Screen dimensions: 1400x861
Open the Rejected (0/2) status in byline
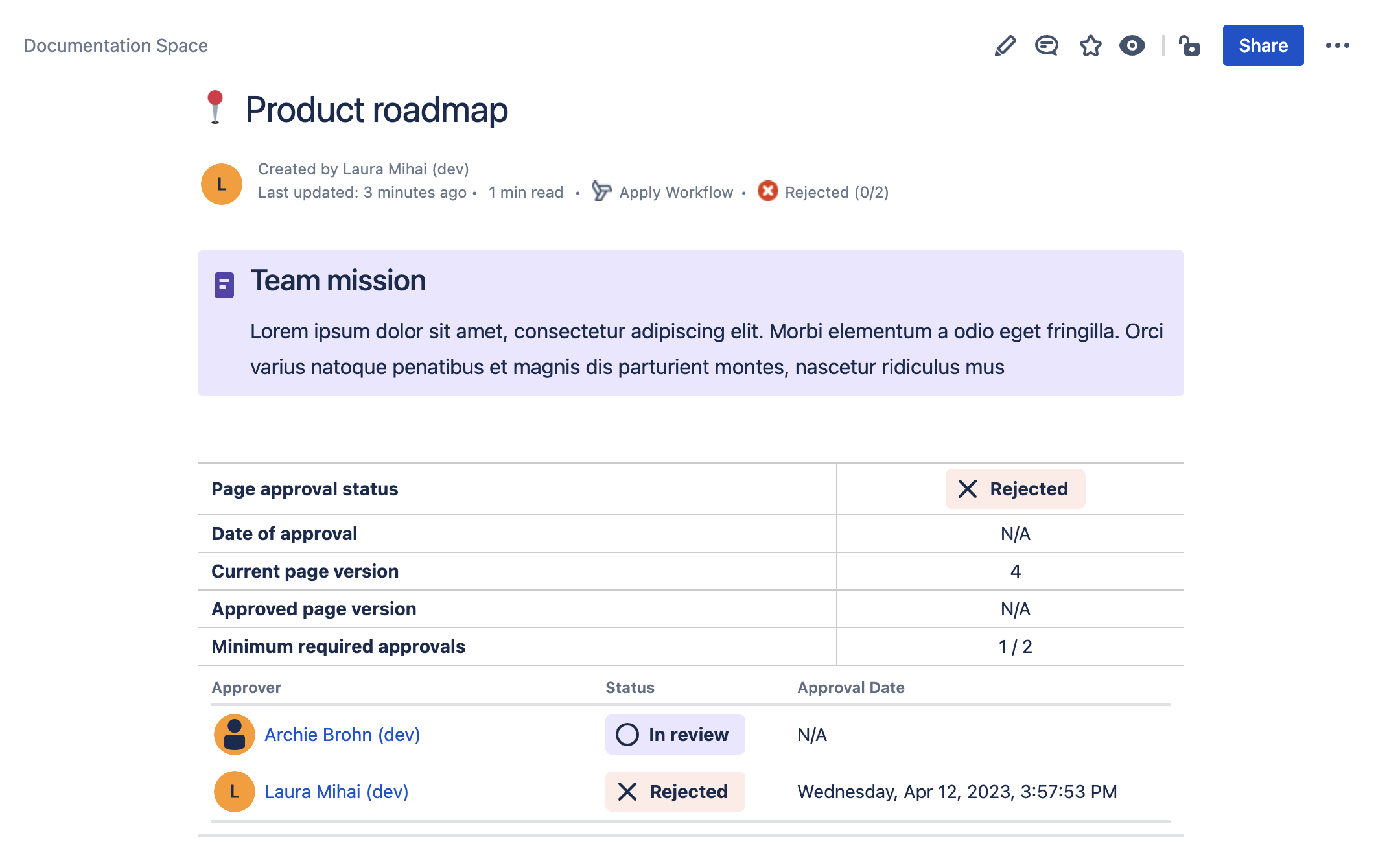coord(837,193)
